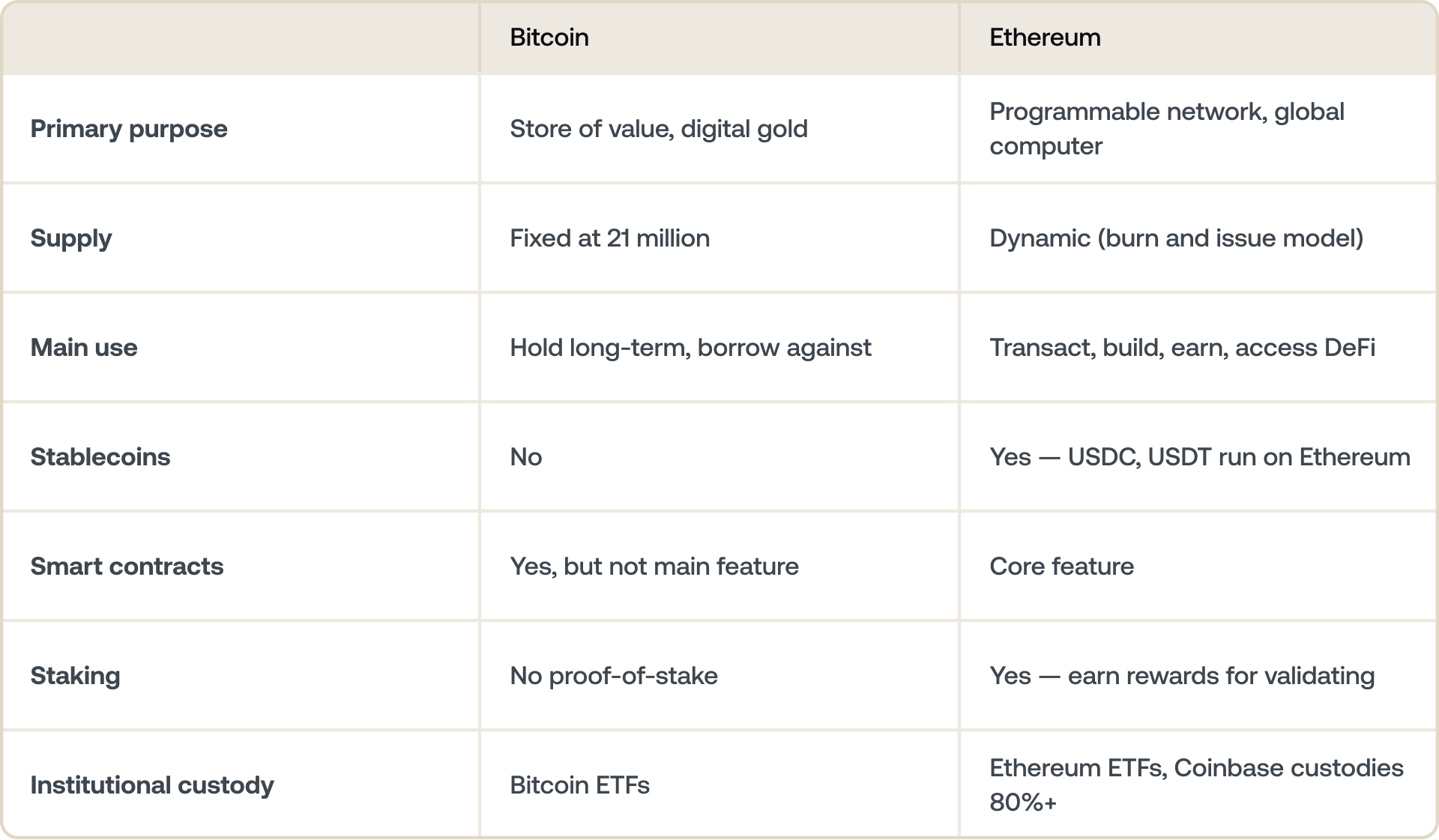The height and width of the screenshot is (840, 1439).
Task: Click the Ethereum column header
Action: [1045, 37]
